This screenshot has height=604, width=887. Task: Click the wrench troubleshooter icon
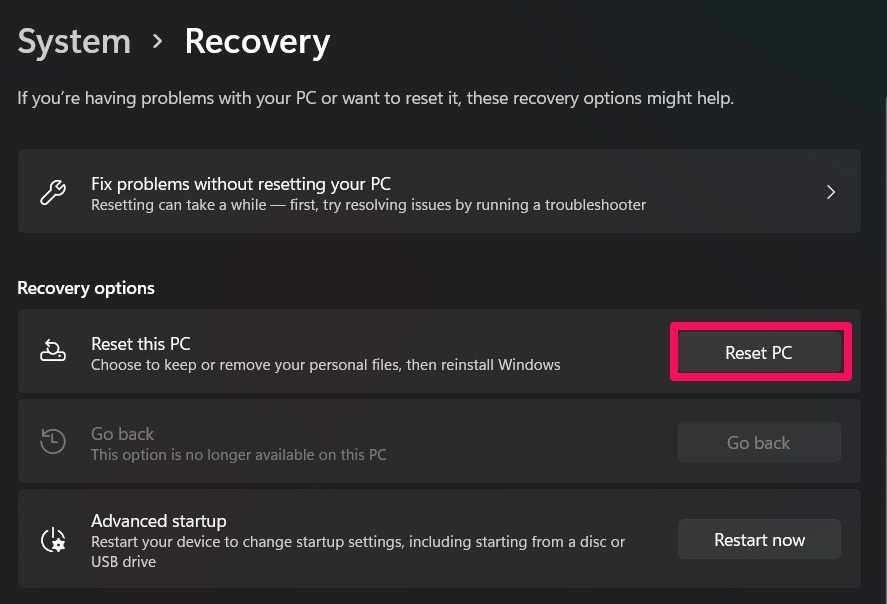52,192
